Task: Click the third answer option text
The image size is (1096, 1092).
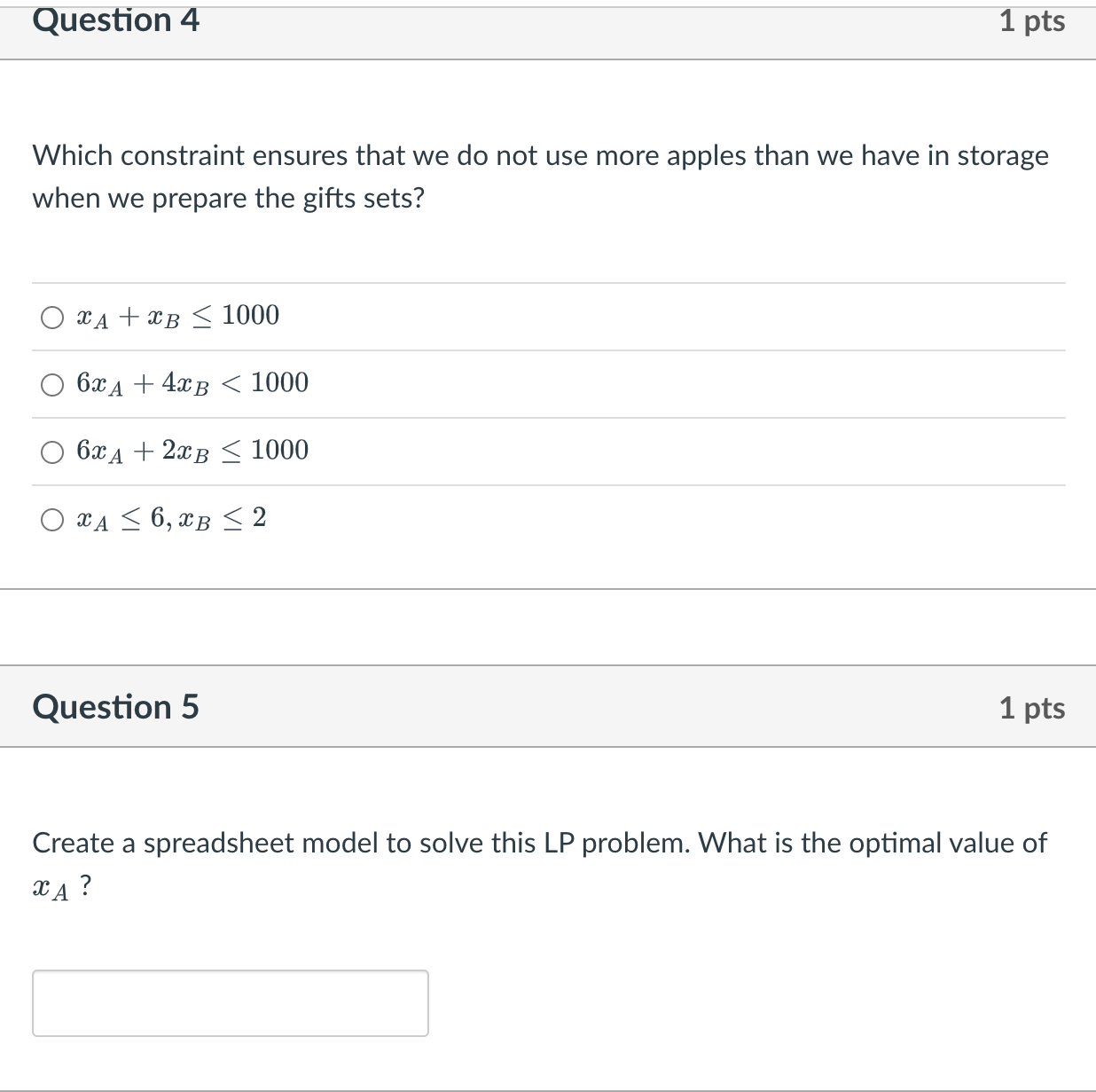Action: coord(192,451)
